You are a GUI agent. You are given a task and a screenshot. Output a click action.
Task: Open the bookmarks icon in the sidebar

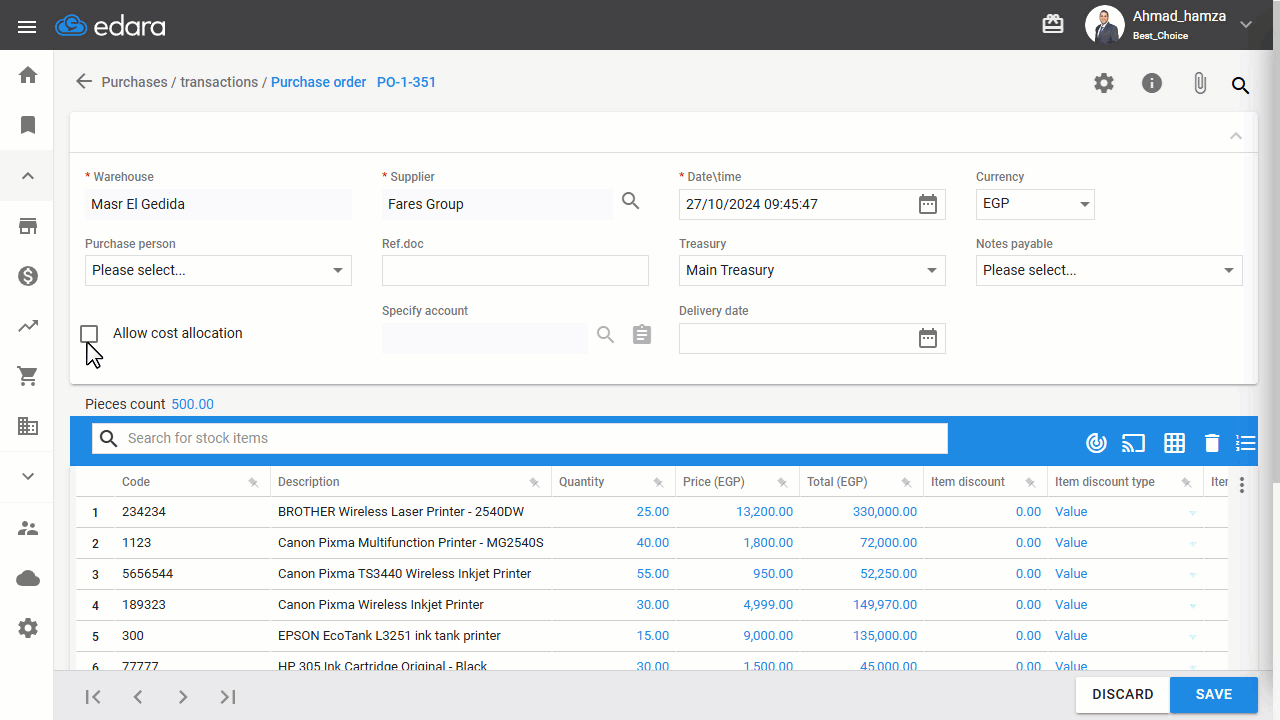click(x=28, y=125)
